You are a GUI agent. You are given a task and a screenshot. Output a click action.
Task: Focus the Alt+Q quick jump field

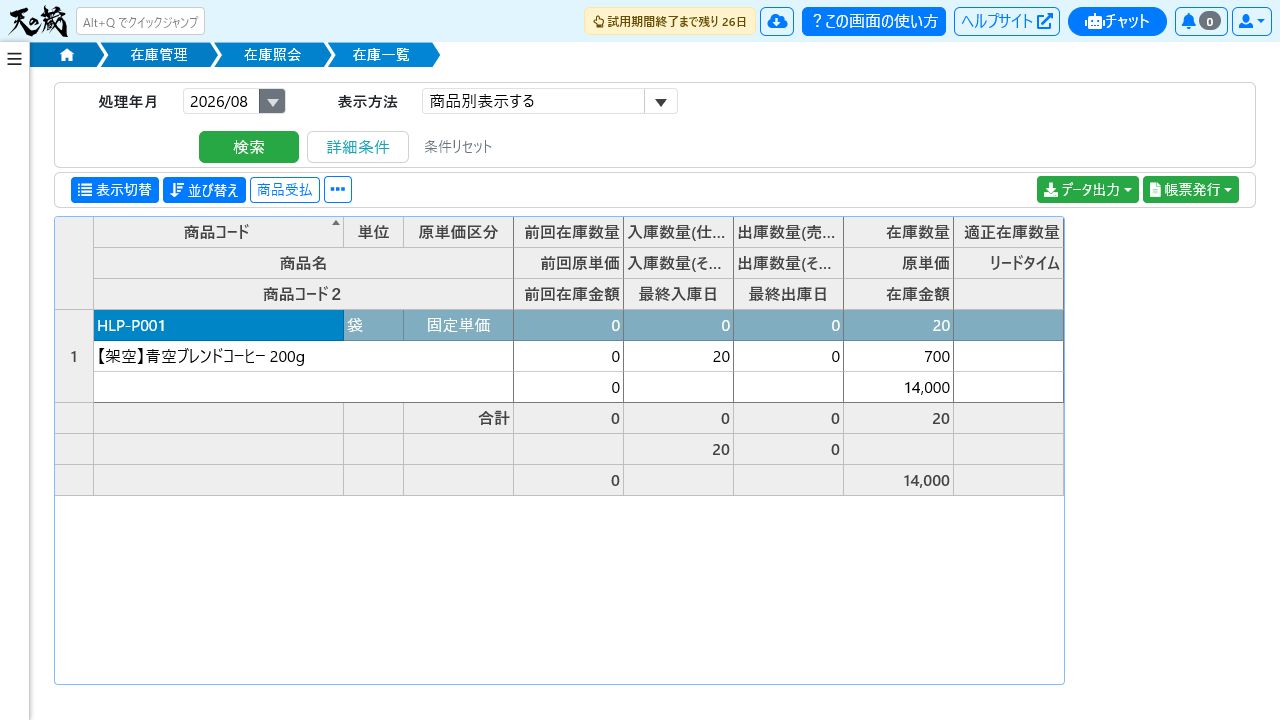[140, 21]
